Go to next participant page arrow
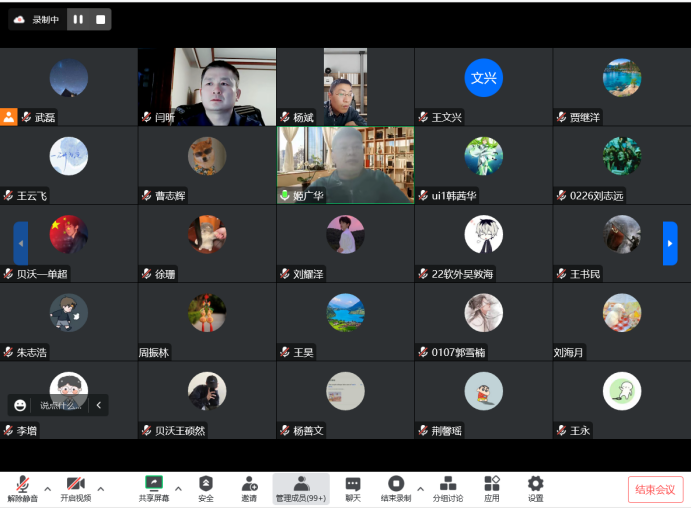692x508 pixels. click(x=670, y=243)
